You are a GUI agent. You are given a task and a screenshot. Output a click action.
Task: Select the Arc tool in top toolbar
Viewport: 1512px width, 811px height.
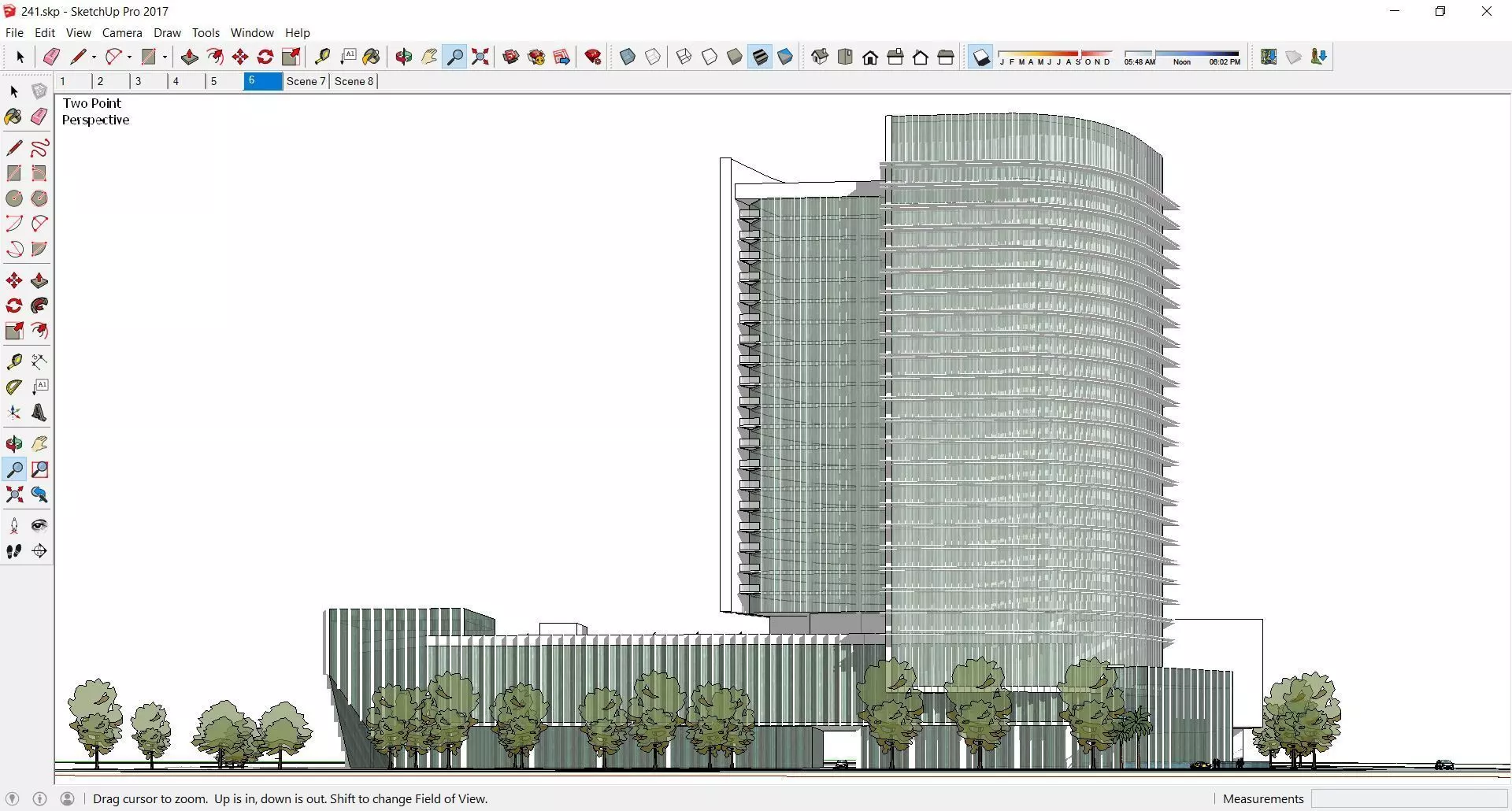(x=114, y=57)
